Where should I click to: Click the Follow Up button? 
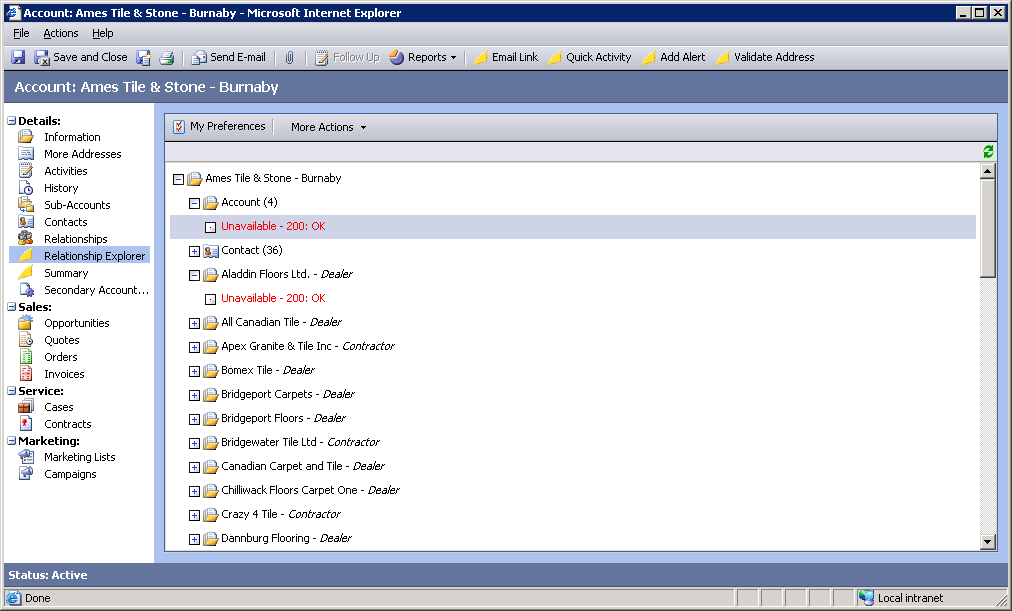tap(347, 57)
